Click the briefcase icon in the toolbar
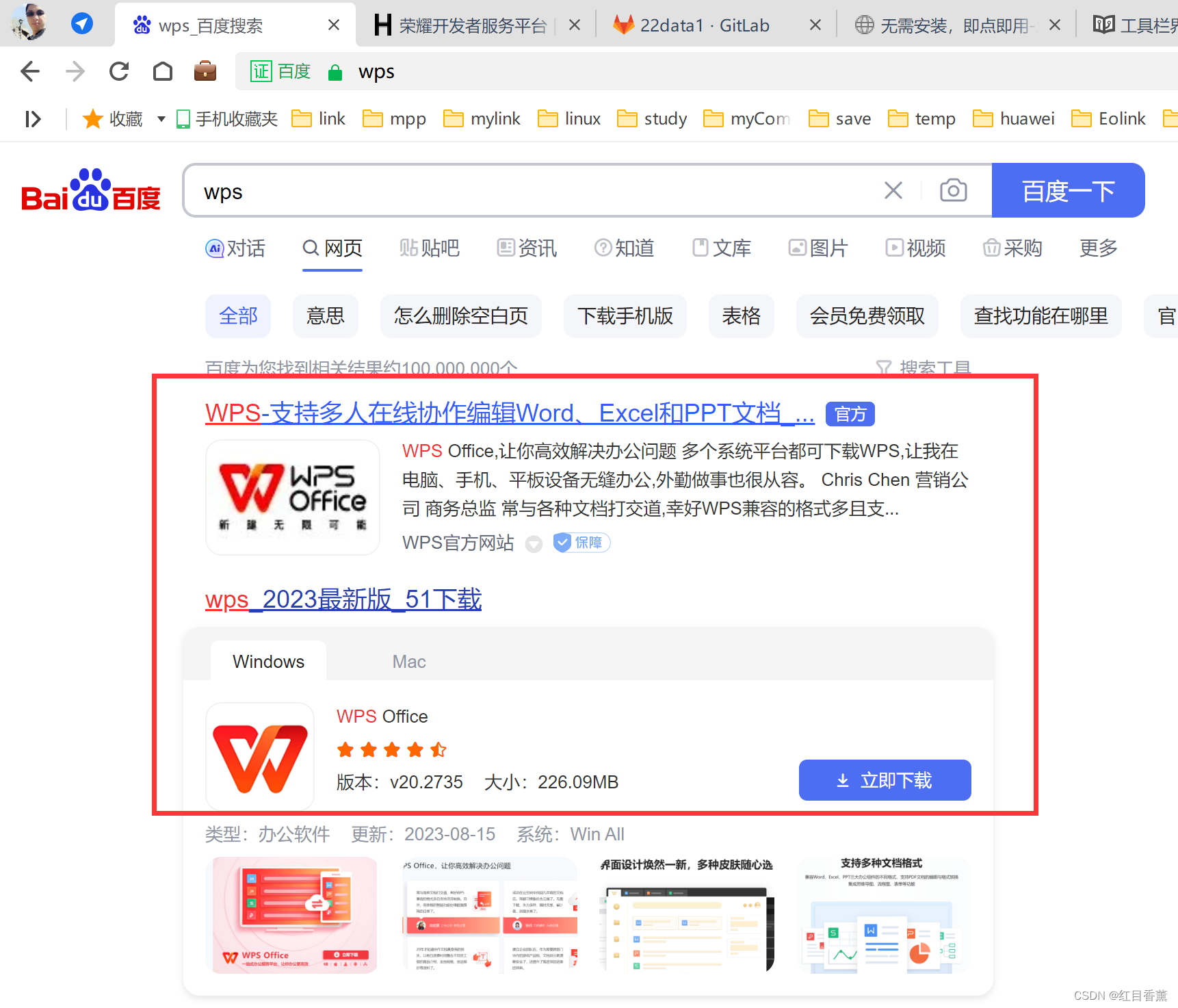This screenshot has height=1008, width=1178. 205,71
